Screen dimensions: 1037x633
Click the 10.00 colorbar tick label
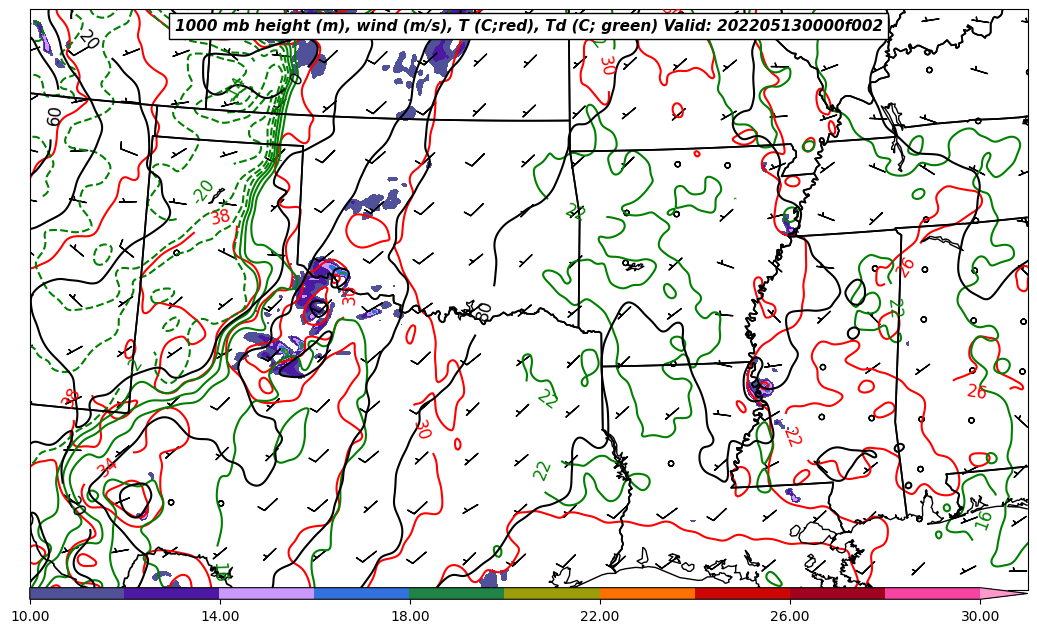(x=30, y=616)
